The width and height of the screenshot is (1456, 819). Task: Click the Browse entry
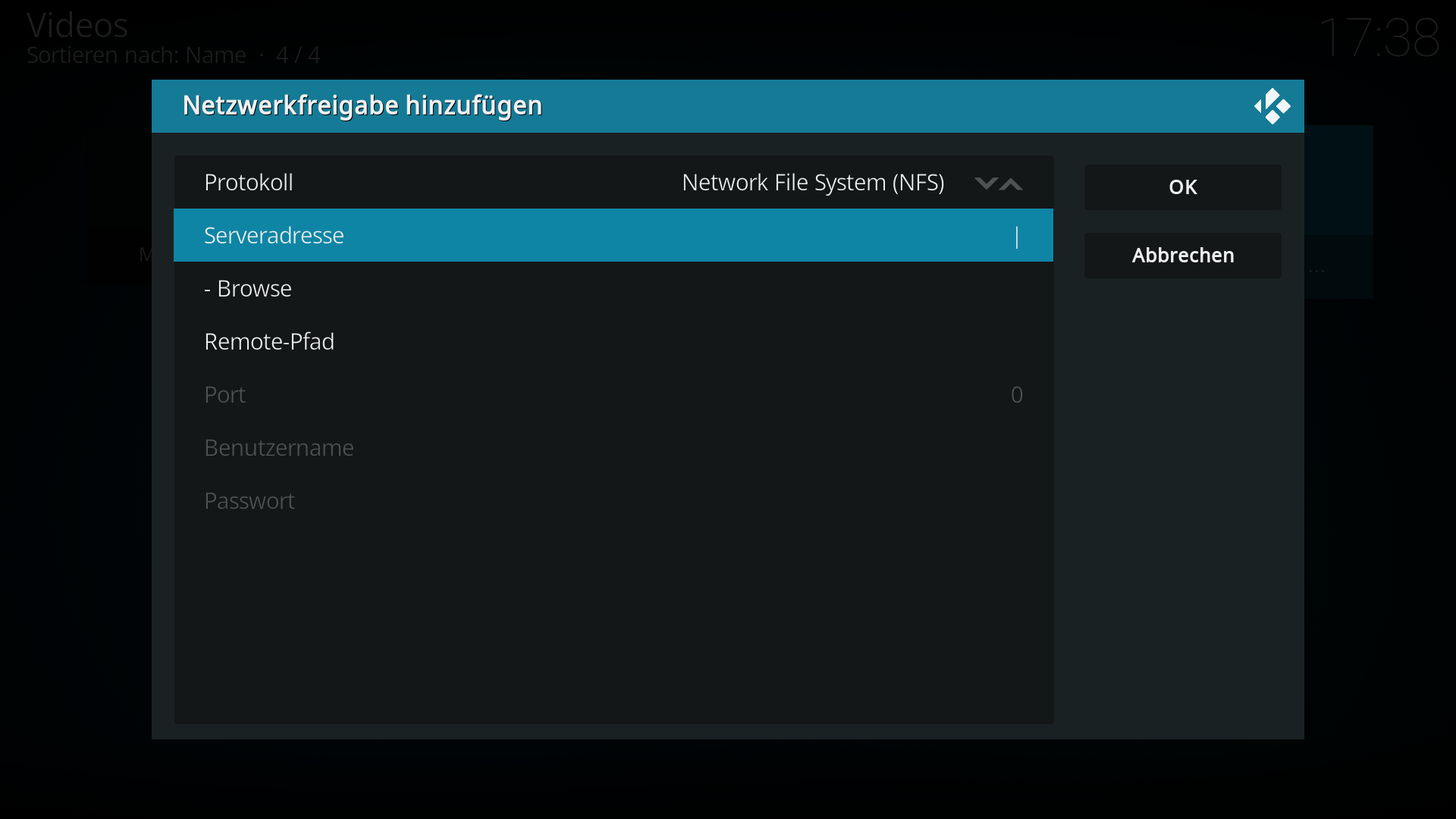[x=613, y=288]
